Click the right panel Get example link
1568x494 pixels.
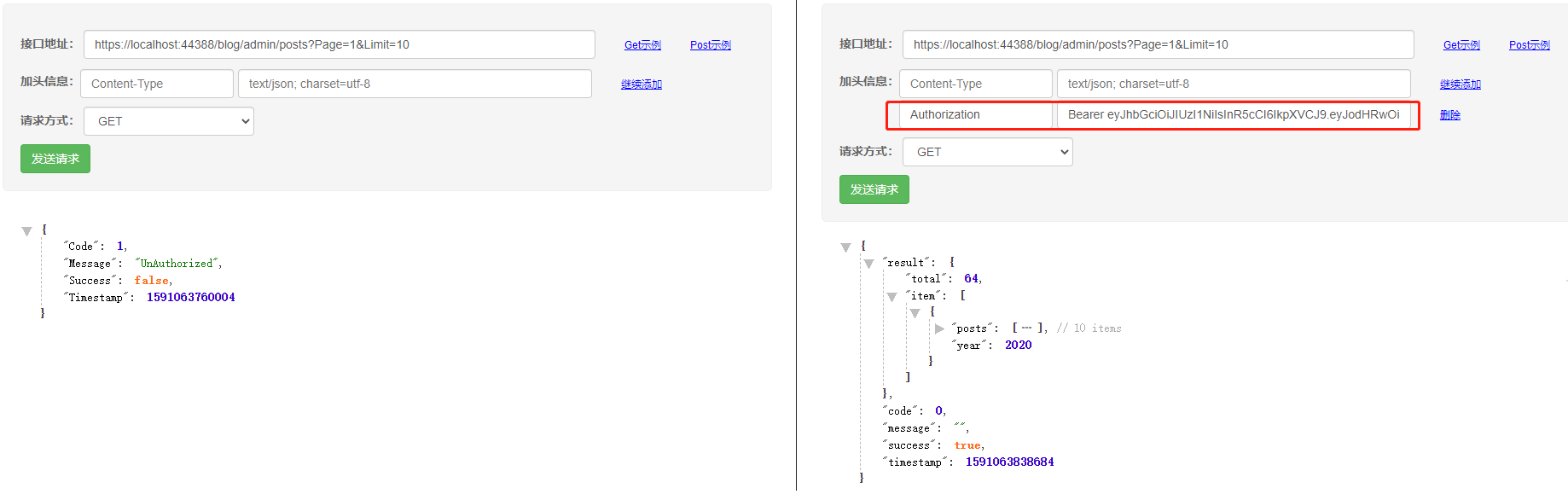click(1461, 45)
